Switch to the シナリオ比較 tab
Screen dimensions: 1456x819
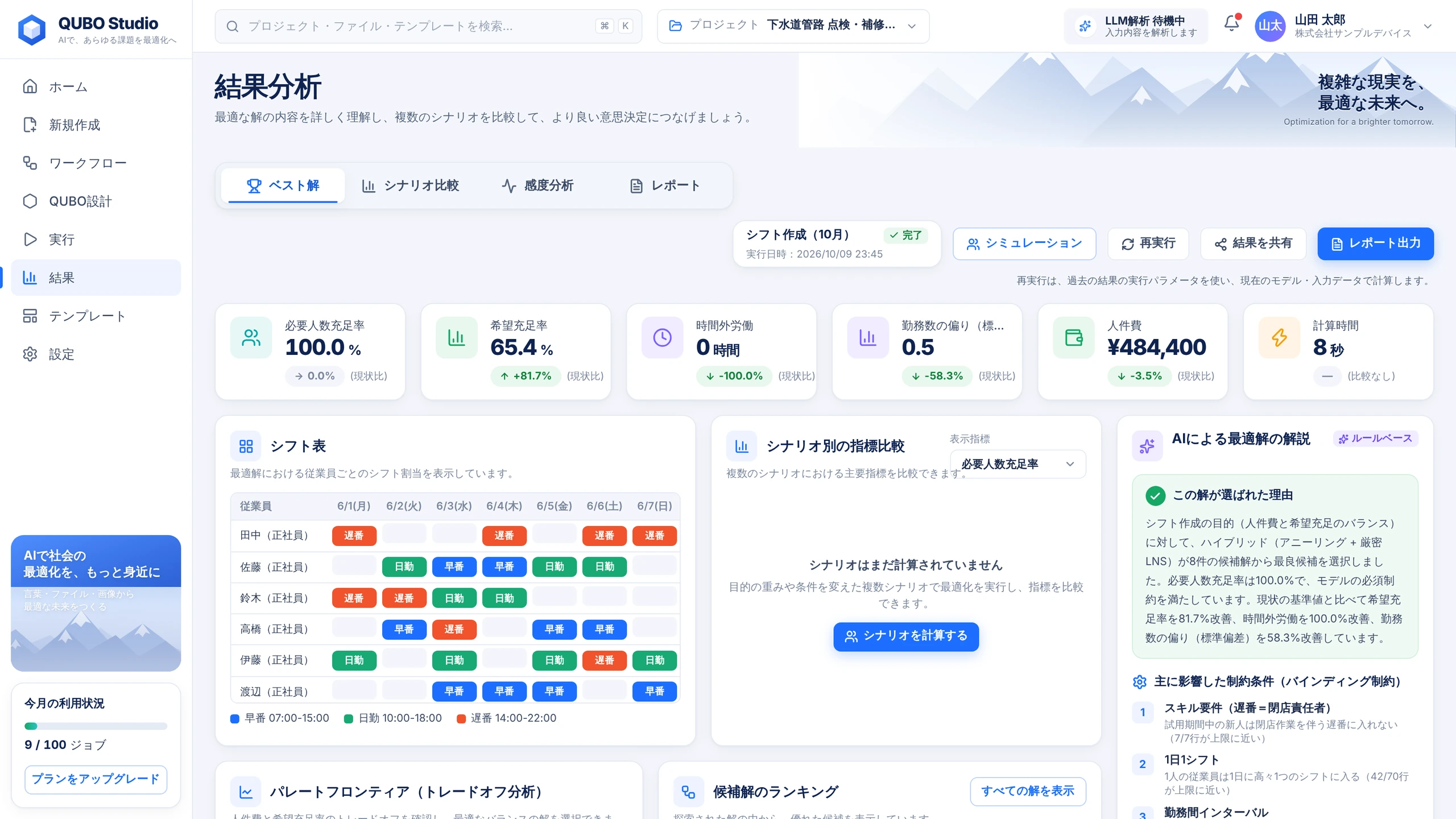(411, 185)
